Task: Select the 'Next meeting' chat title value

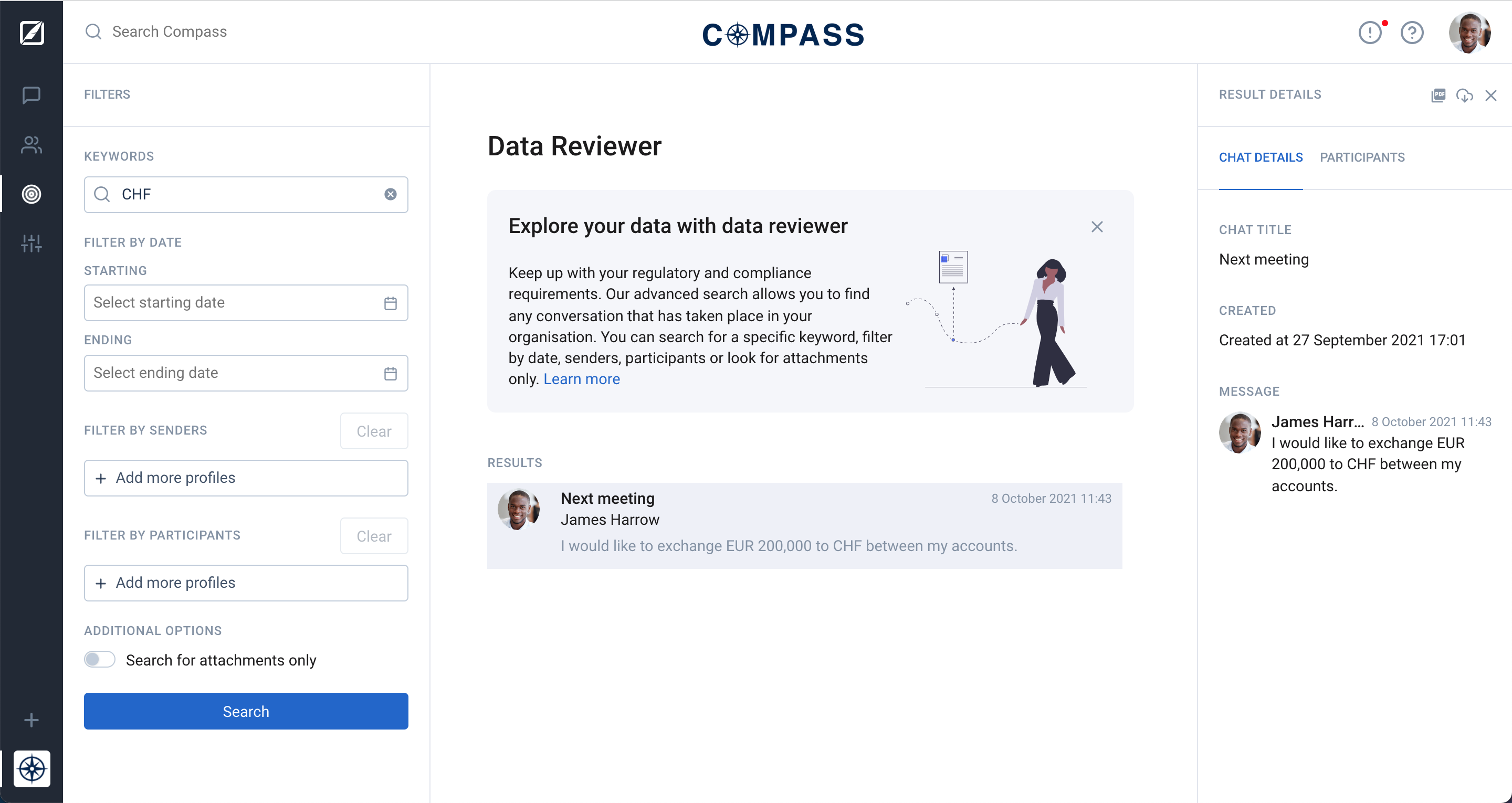Action: tap(1264, 259)
